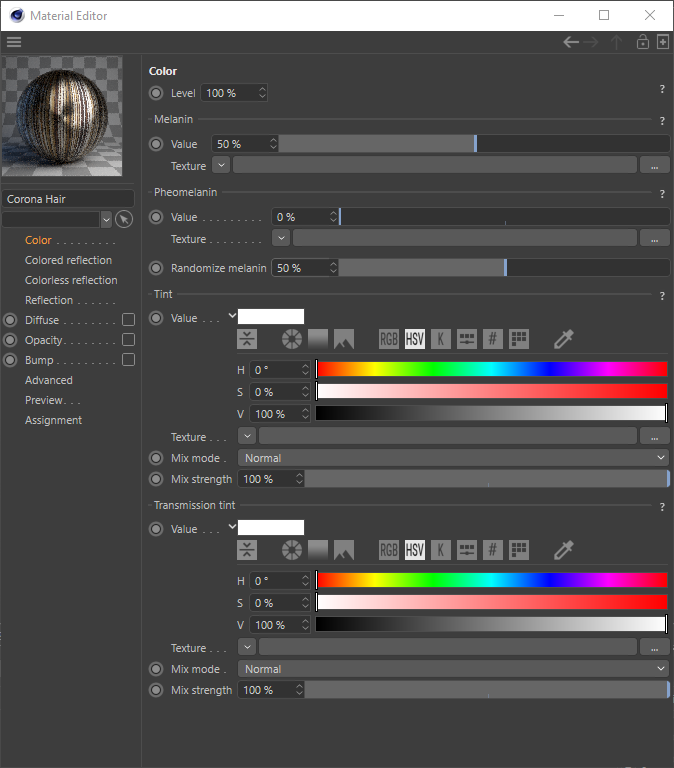Enable the Bump channel checkbox

(128, 360)
